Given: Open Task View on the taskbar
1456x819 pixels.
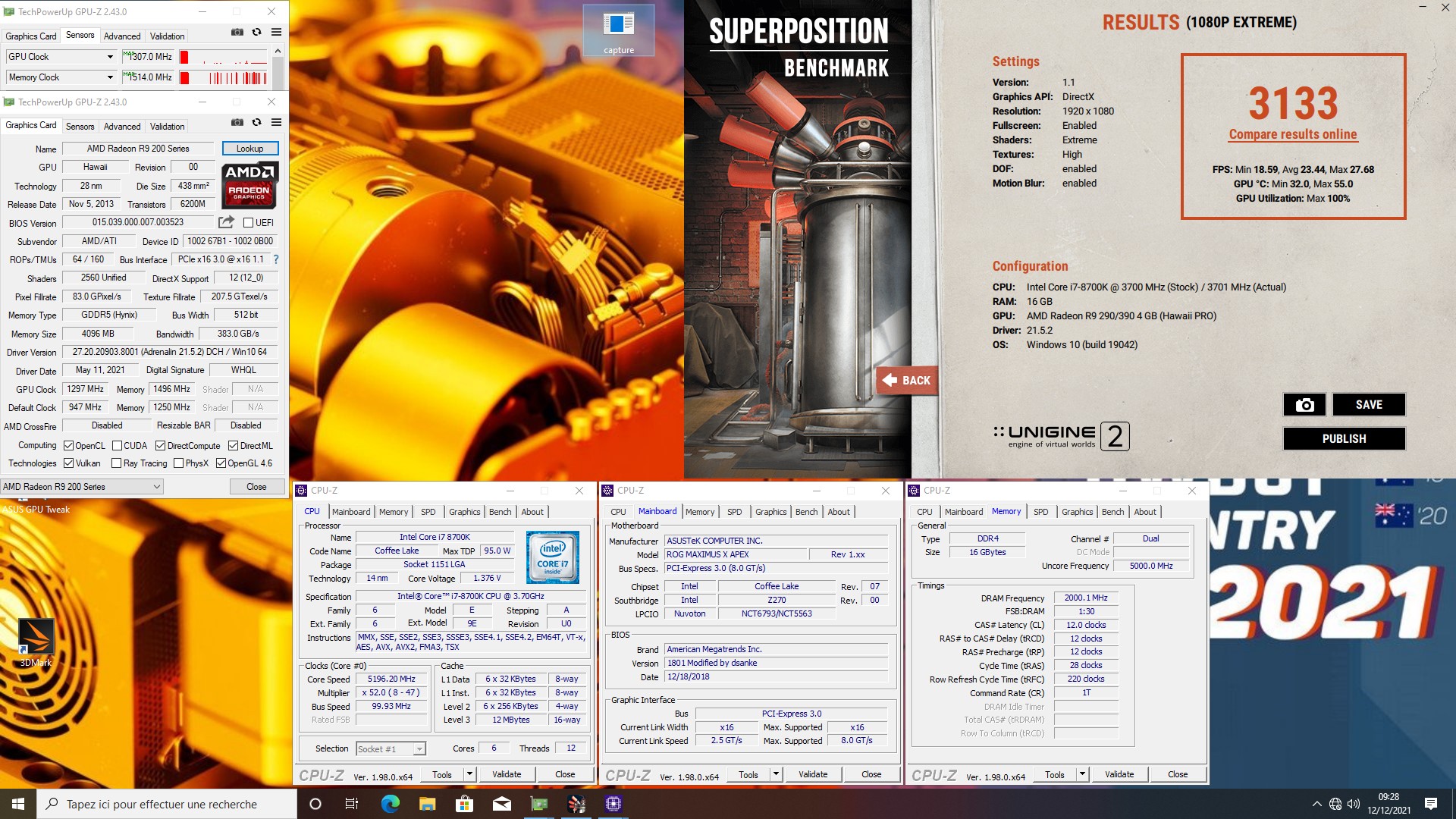Looking at the screenshot, I should (352, 804).
